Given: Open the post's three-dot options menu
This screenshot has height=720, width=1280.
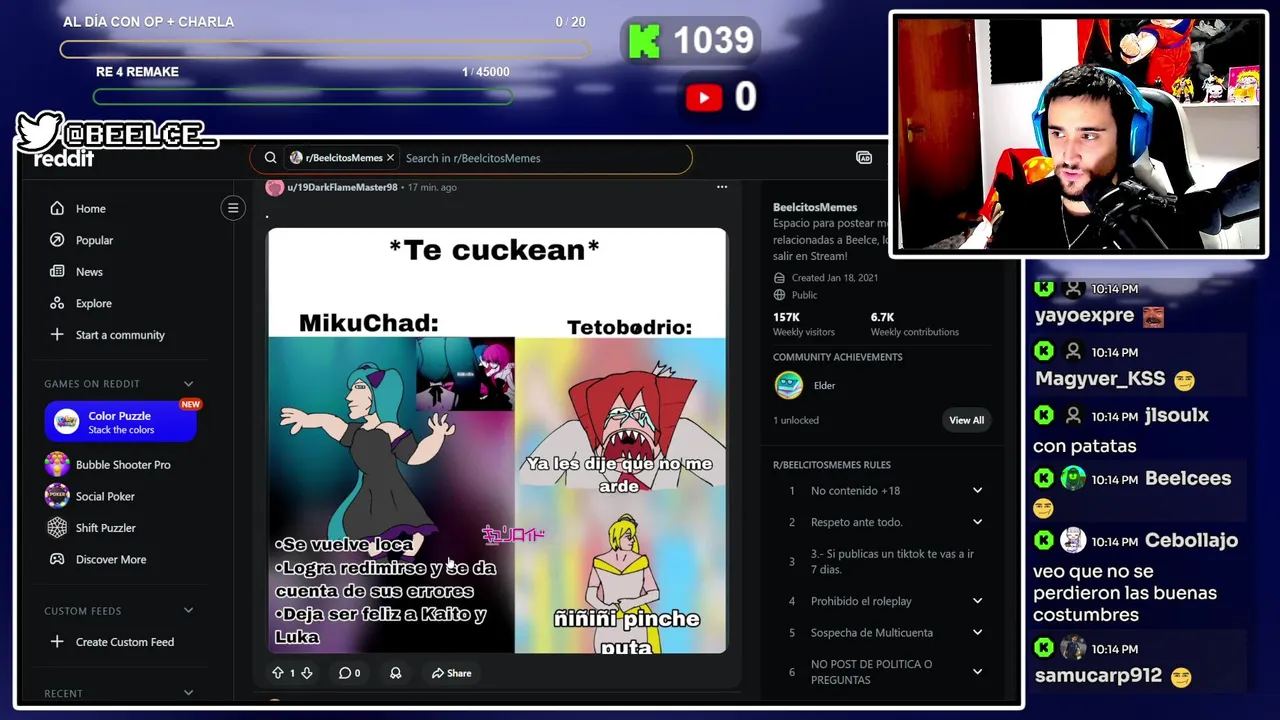Looking at the screenshot, I should coord(722,187).
